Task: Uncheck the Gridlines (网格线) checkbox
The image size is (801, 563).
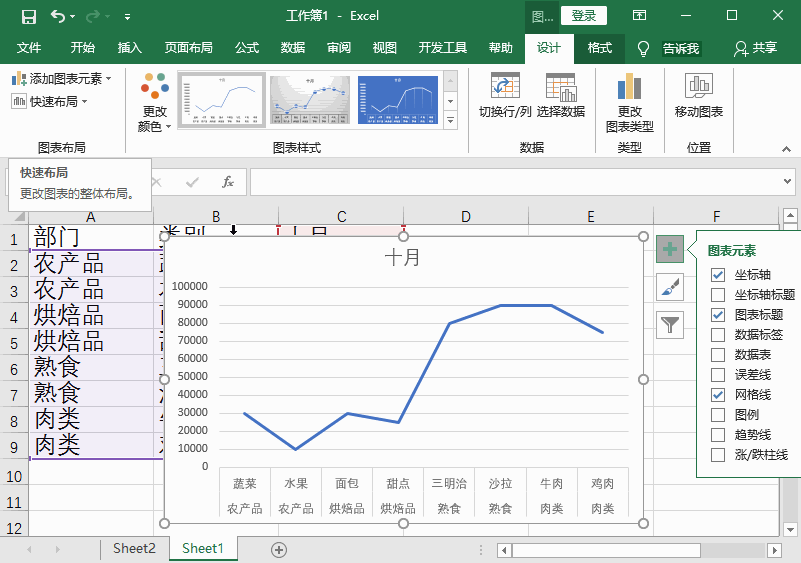Action: (718, 395)
